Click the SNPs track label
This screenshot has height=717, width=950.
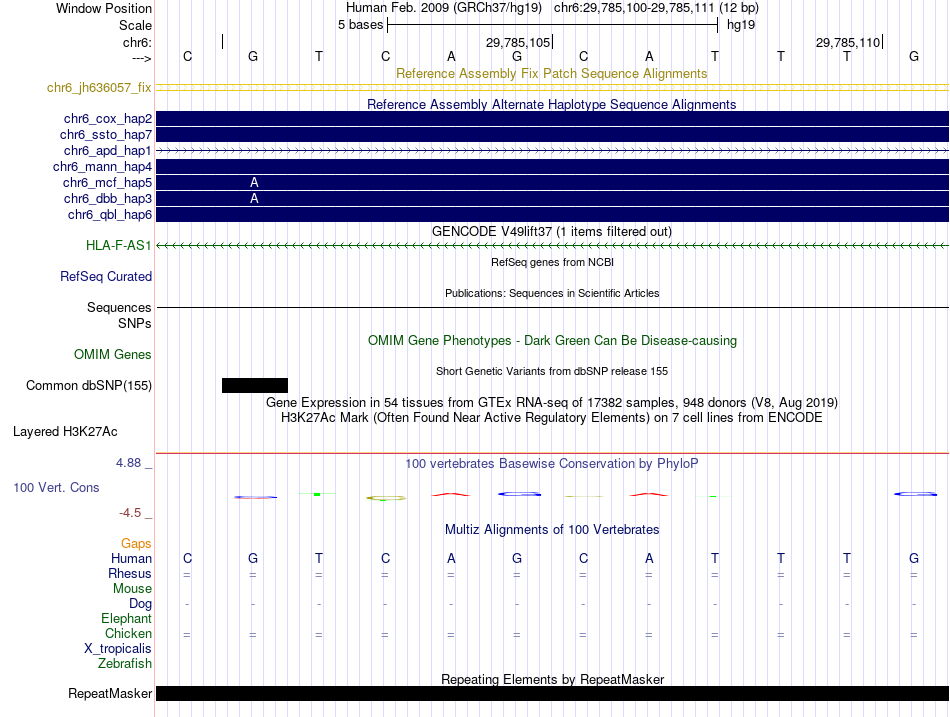(135, 323)
